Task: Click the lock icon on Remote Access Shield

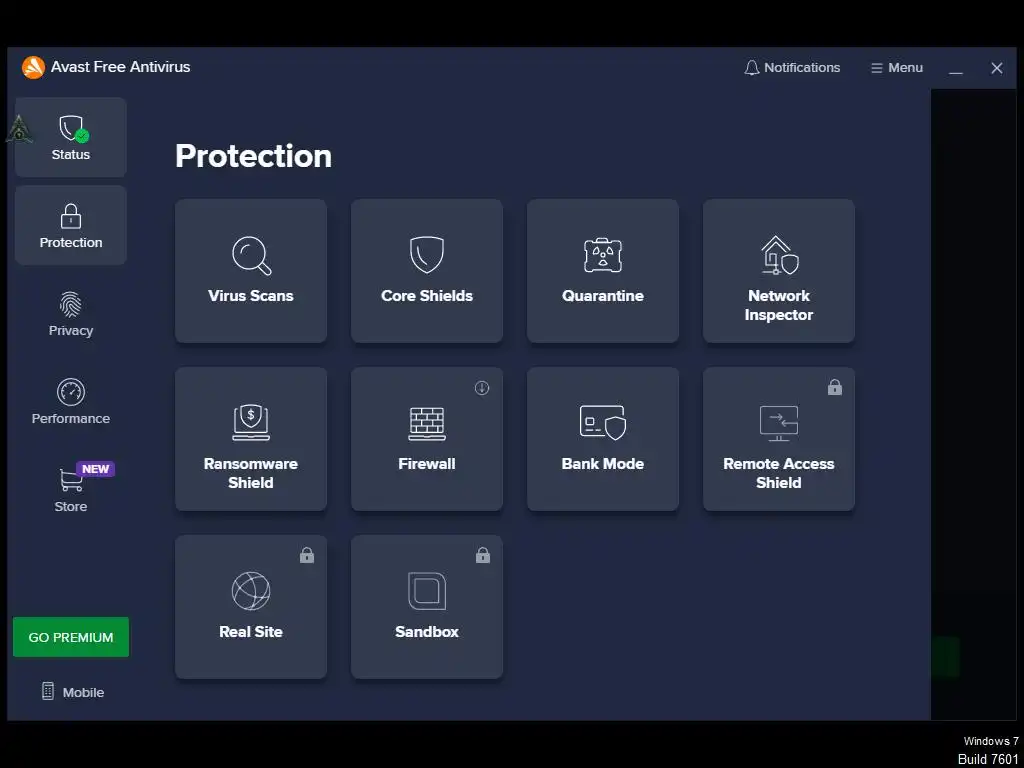Action: pyautogui.click(x=835, y=387)
